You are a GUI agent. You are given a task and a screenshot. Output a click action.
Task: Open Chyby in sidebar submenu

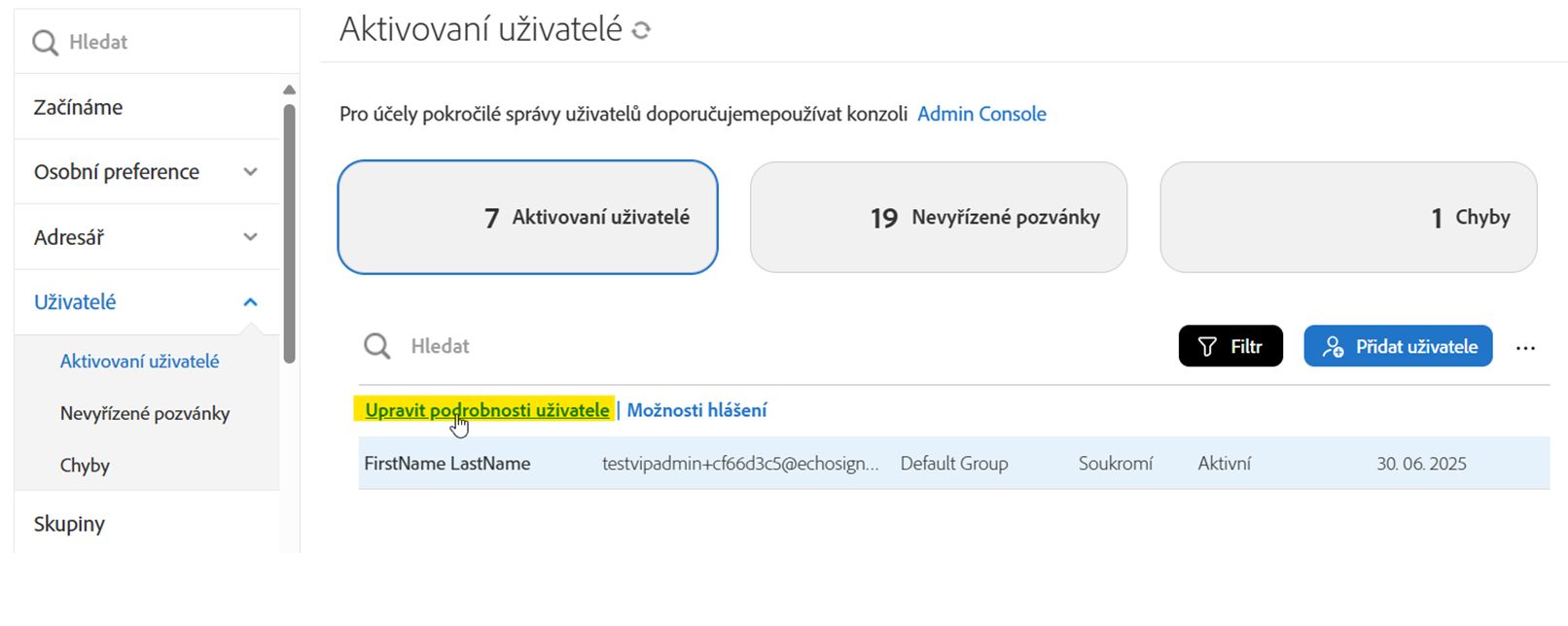coord(85,466)
